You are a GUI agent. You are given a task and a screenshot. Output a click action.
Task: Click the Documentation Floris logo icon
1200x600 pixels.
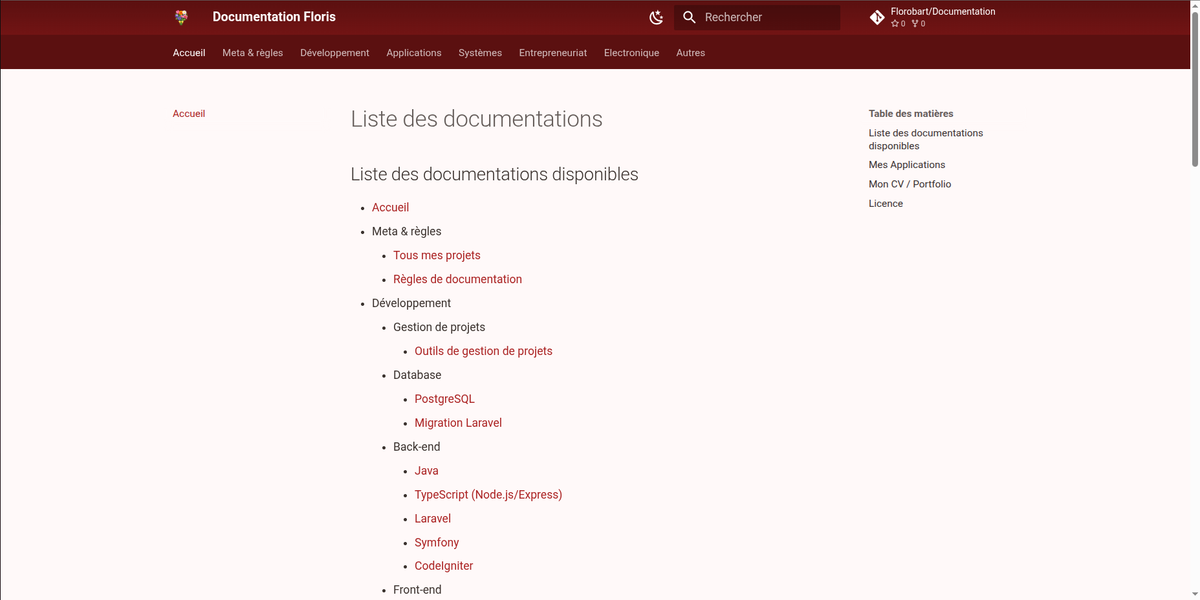click(x=181, y=17)
